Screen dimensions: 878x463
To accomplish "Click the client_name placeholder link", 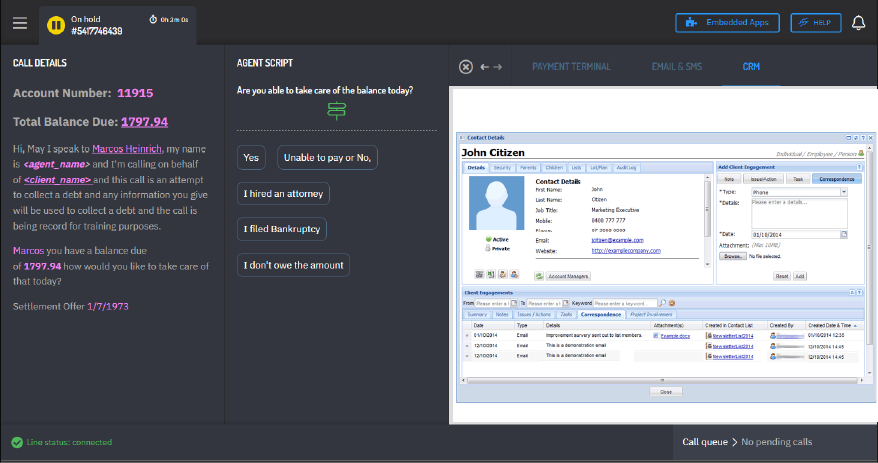I will (58, 180).
